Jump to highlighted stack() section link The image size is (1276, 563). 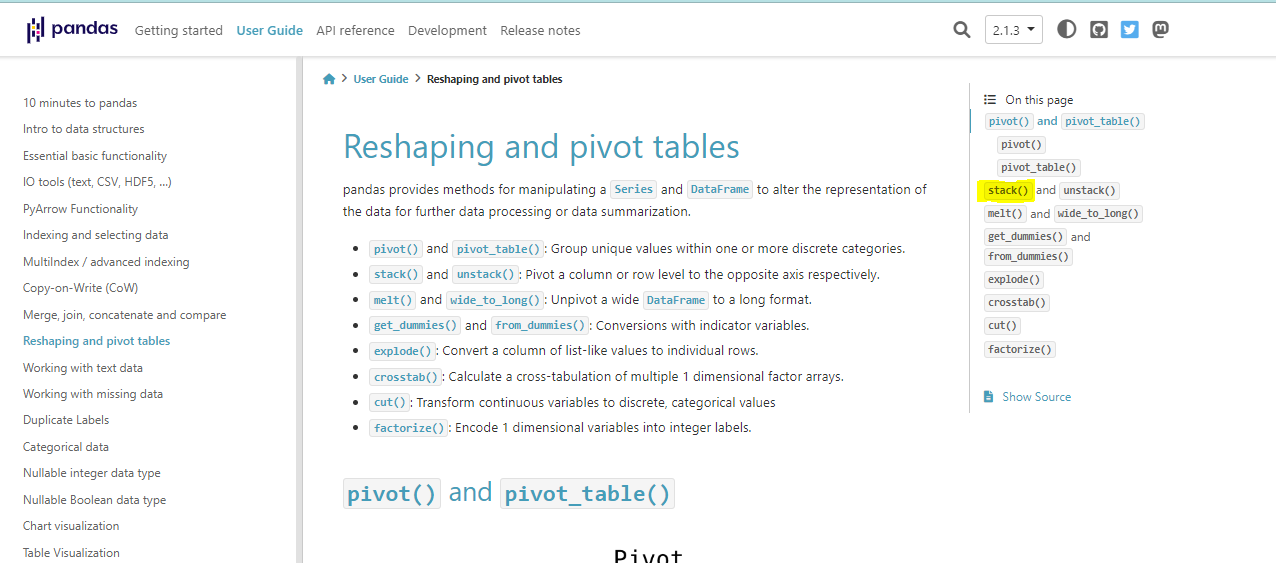click(x=1007, y=190)
